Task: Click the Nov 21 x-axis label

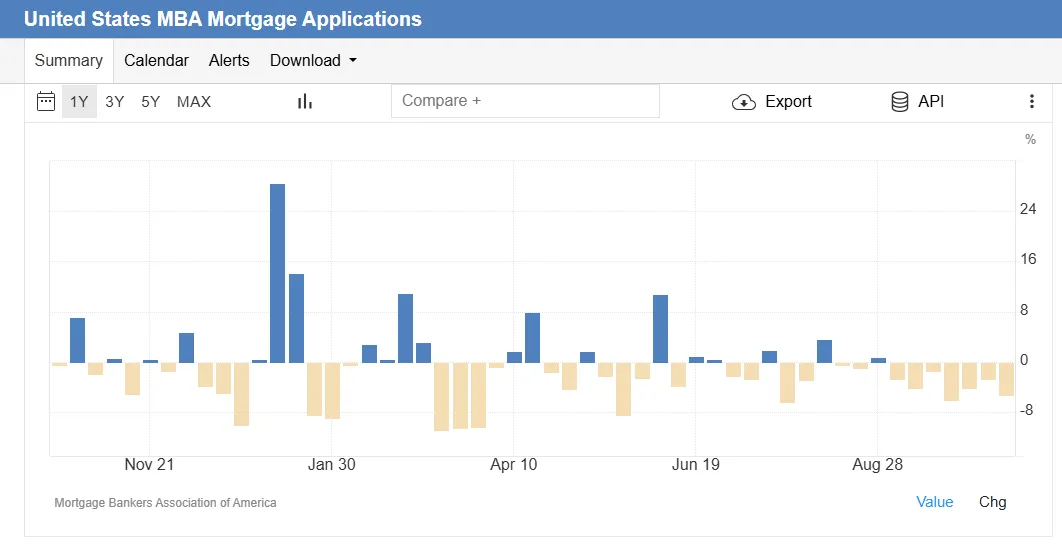Action: [149, 465]
